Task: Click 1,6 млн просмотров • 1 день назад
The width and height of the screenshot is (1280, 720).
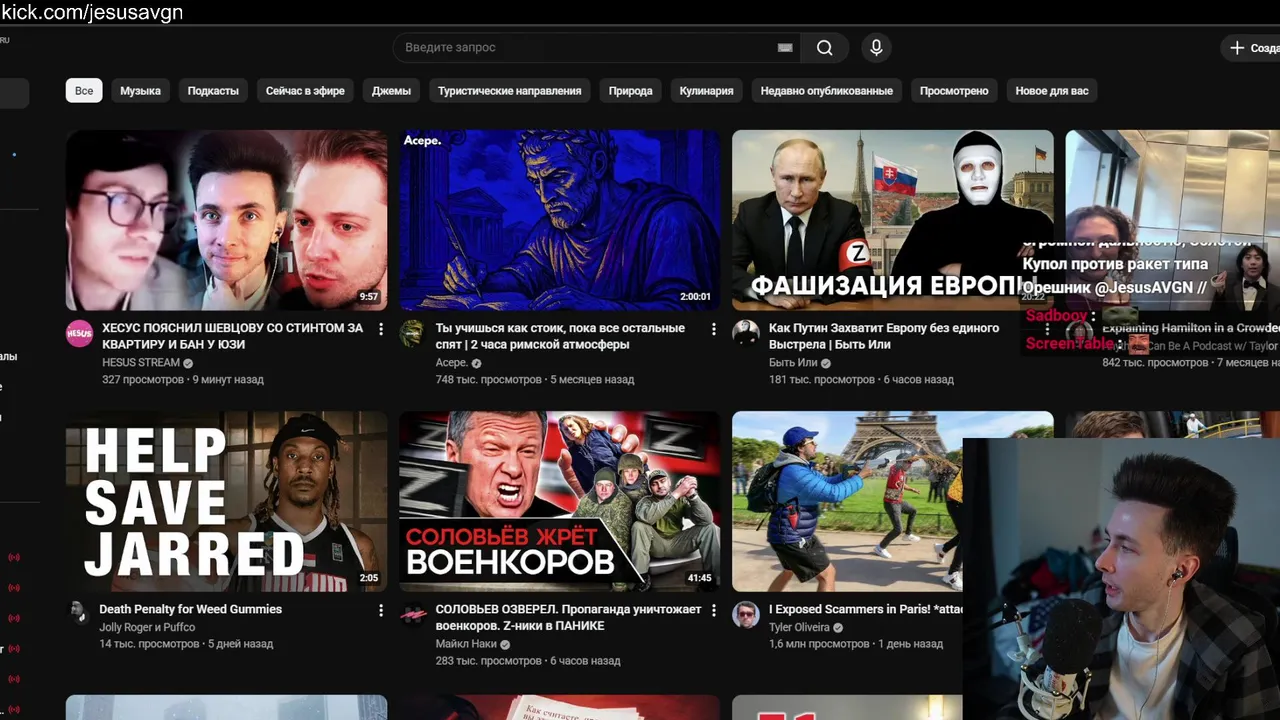Action: 856,644
